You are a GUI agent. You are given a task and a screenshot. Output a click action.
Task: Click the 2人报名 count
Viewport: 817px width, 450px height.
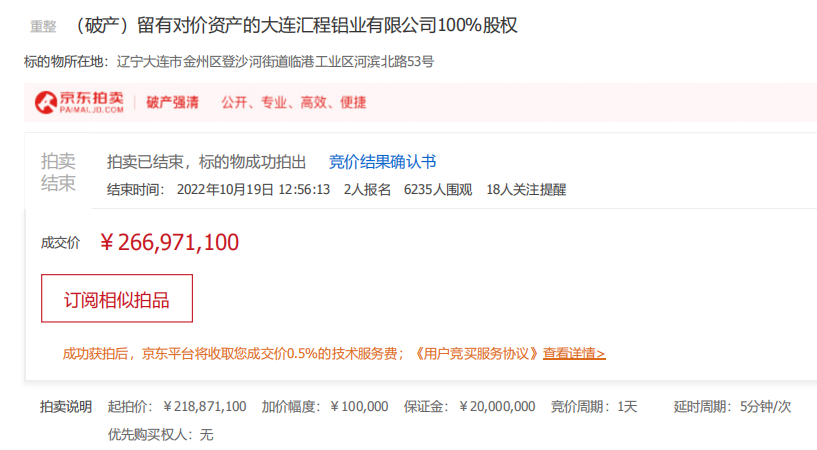[x=367, y=189]
